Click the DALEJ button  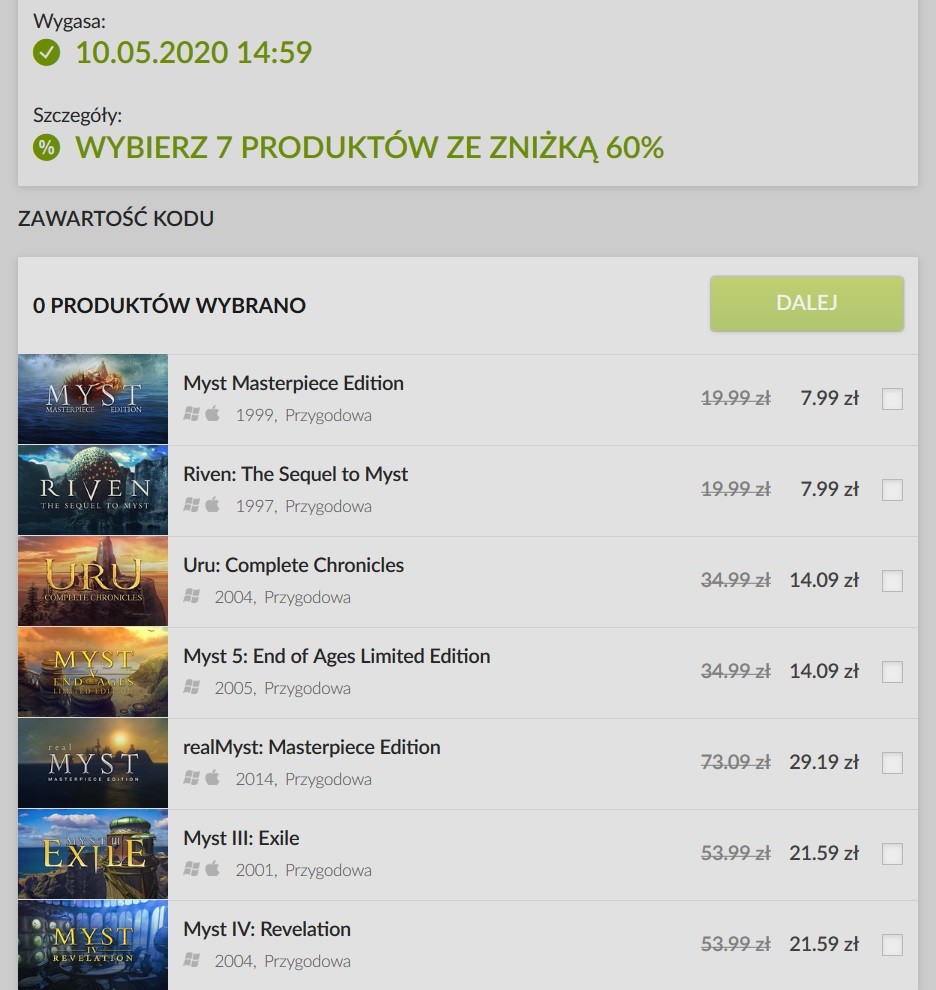pos(807,303)
